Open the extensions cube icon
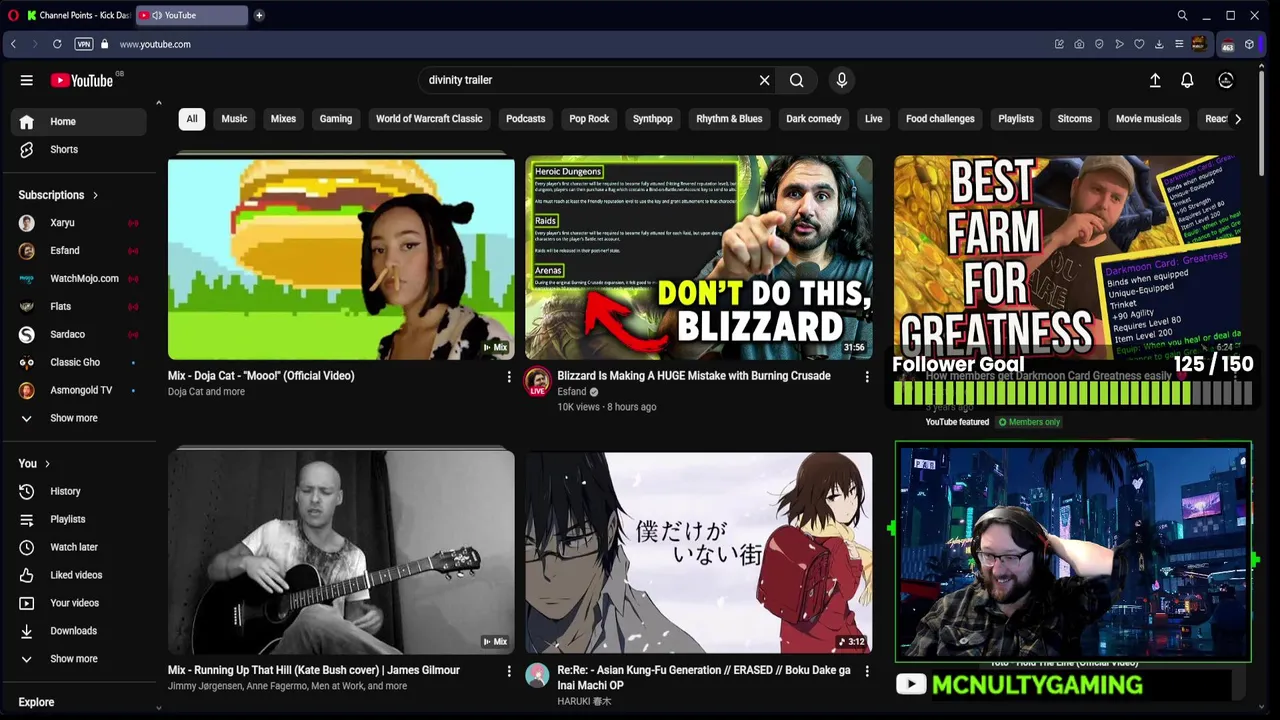 (1249, 44)
